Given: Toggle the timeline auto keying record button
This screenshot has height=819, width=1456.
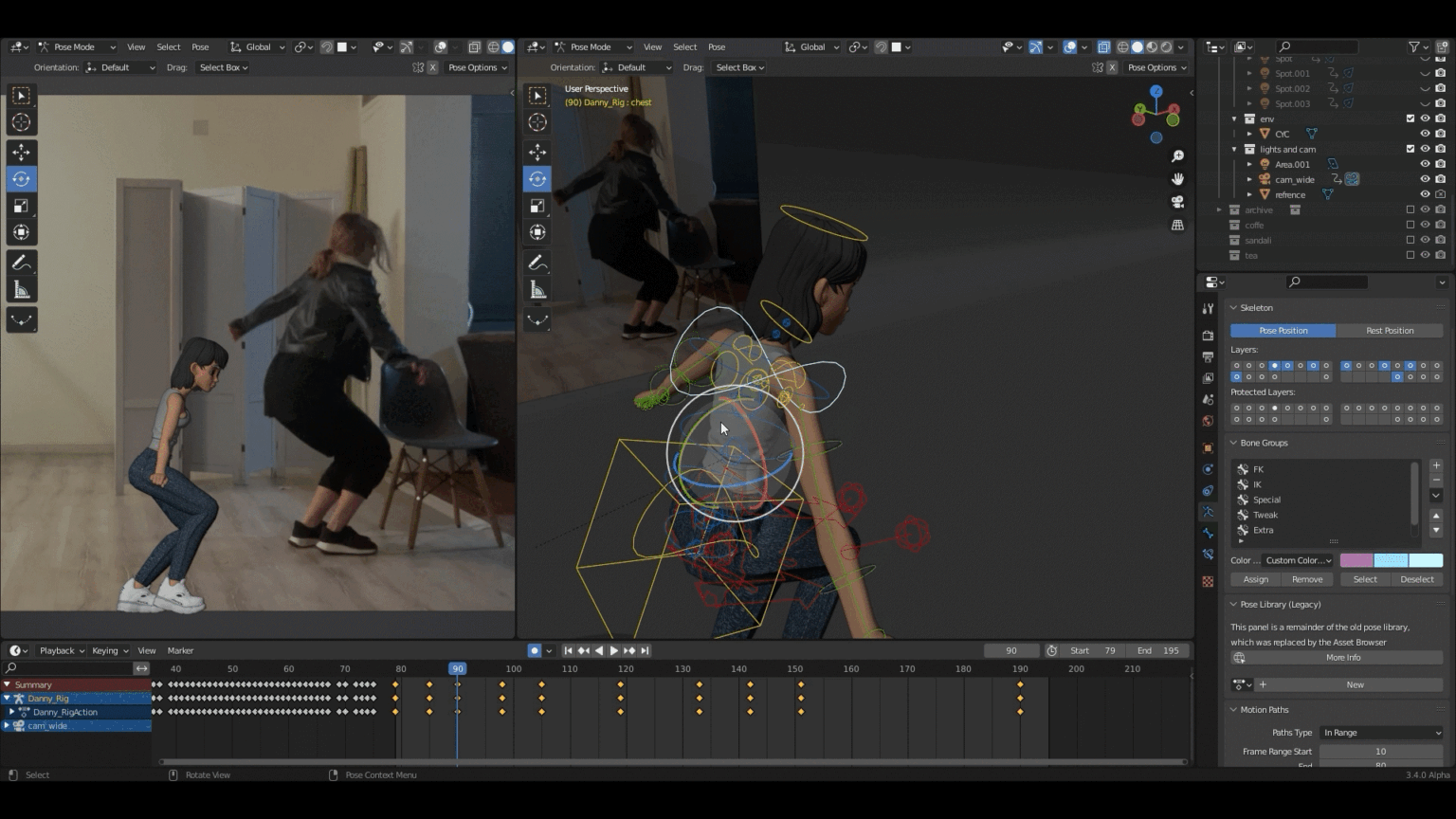Looking at the screenshot, I should (x=535, y=650).
